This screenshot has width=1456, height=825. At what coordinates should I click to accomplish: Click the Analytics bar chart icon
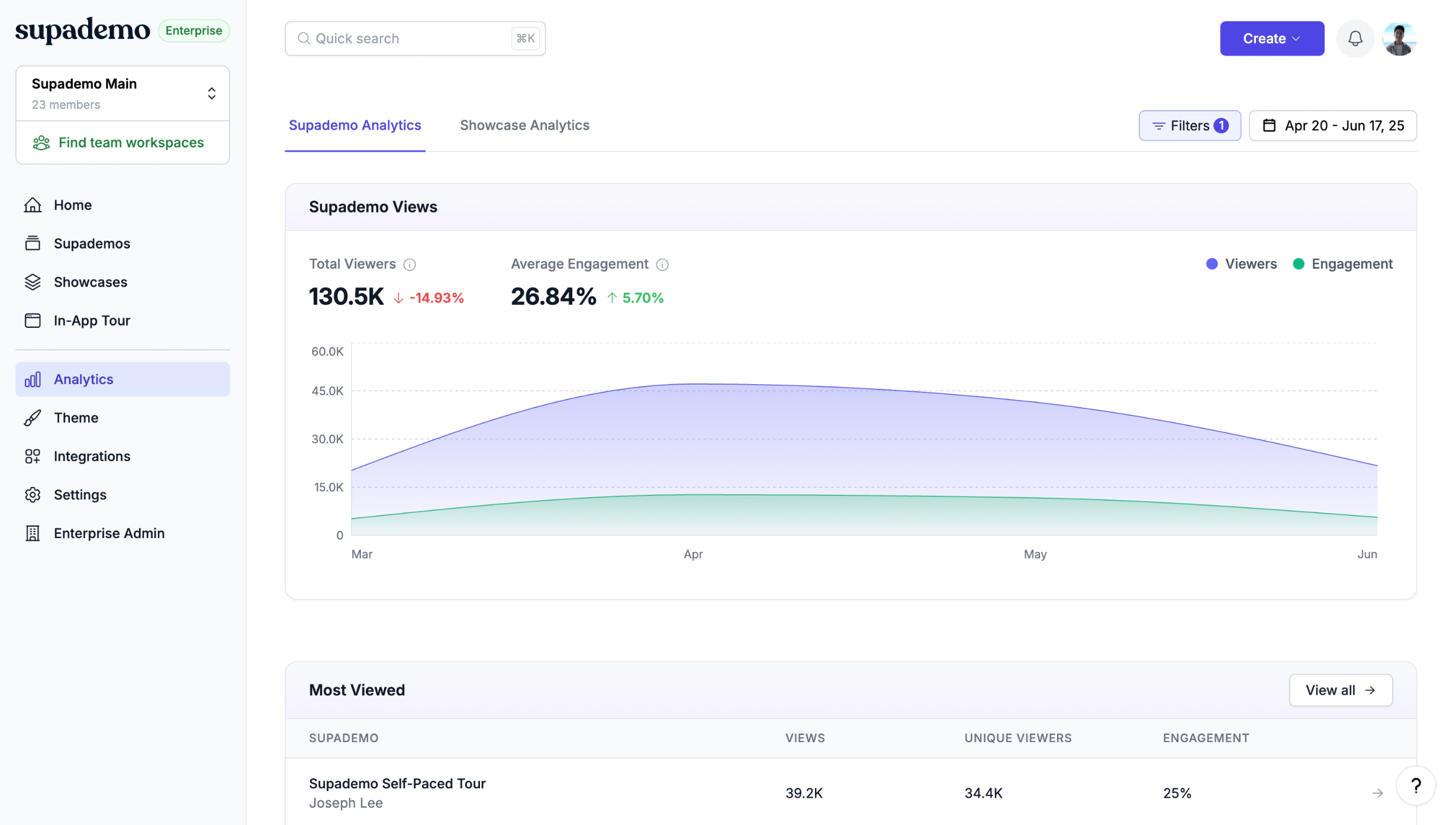tap(33, 379)
